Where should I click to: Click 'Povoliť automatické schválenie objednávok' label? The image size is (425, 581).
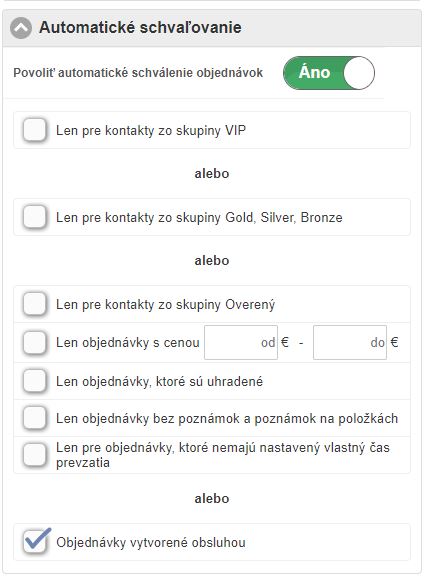click(x=138, y=73)
